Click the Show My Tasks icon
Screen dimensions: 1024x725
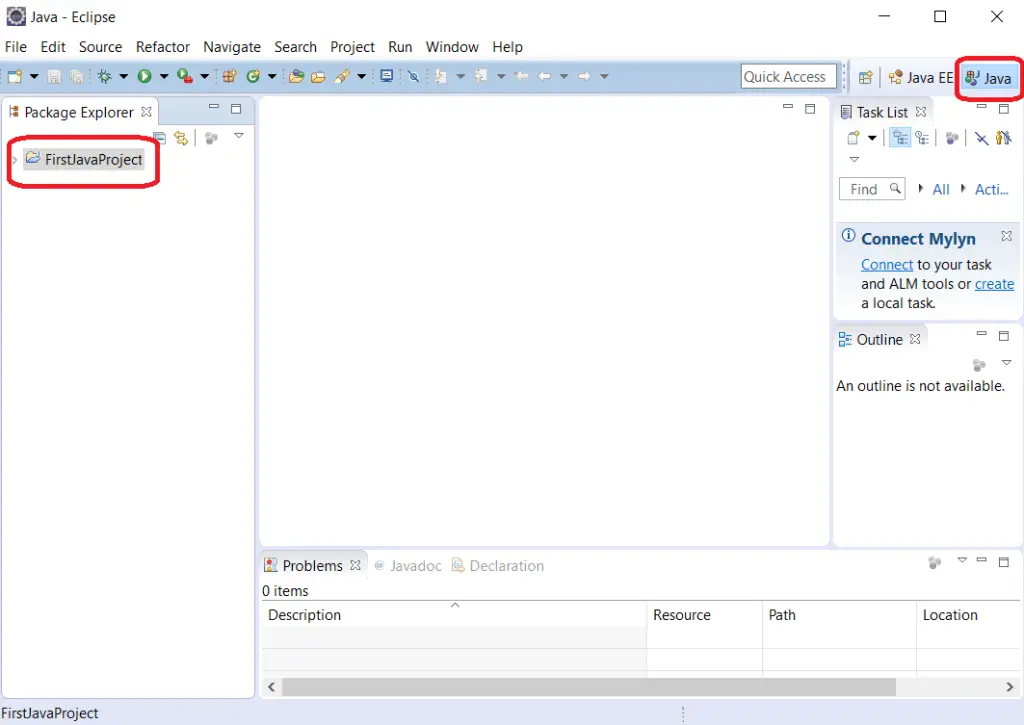point(1003,138)
